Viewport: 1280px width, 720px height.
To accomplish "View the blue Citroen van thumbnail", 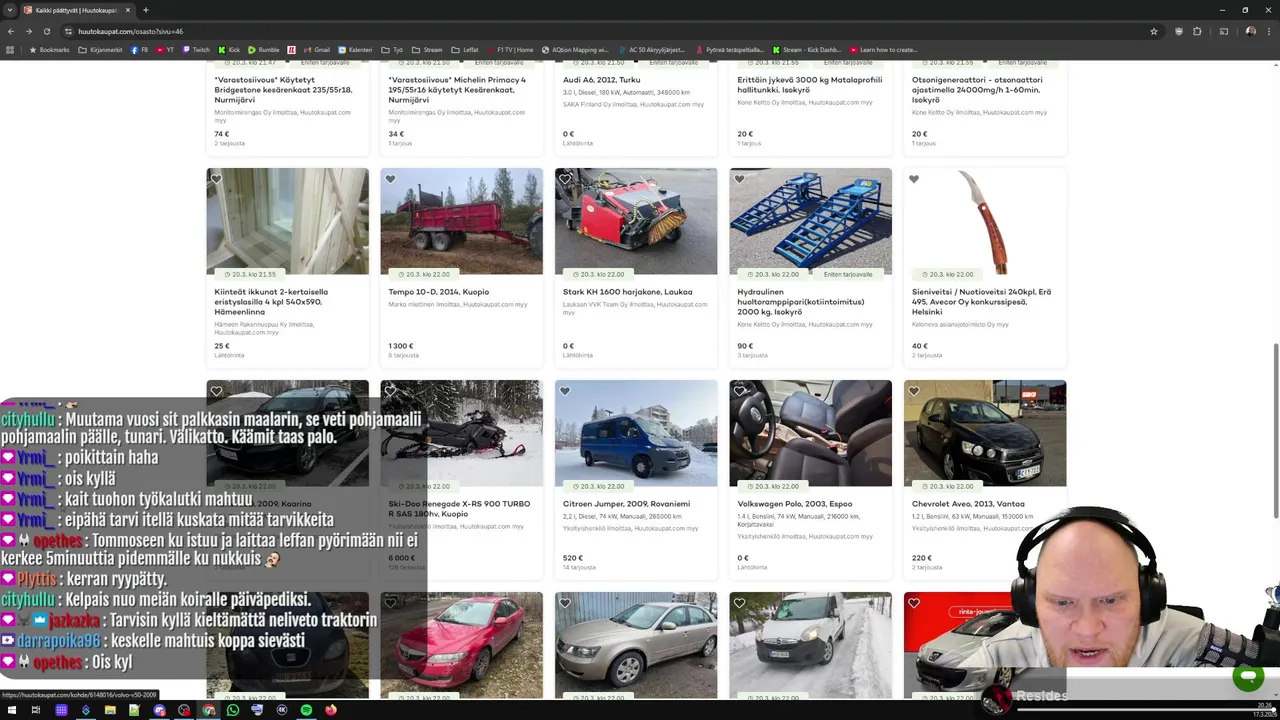I will tap(636, 433).
